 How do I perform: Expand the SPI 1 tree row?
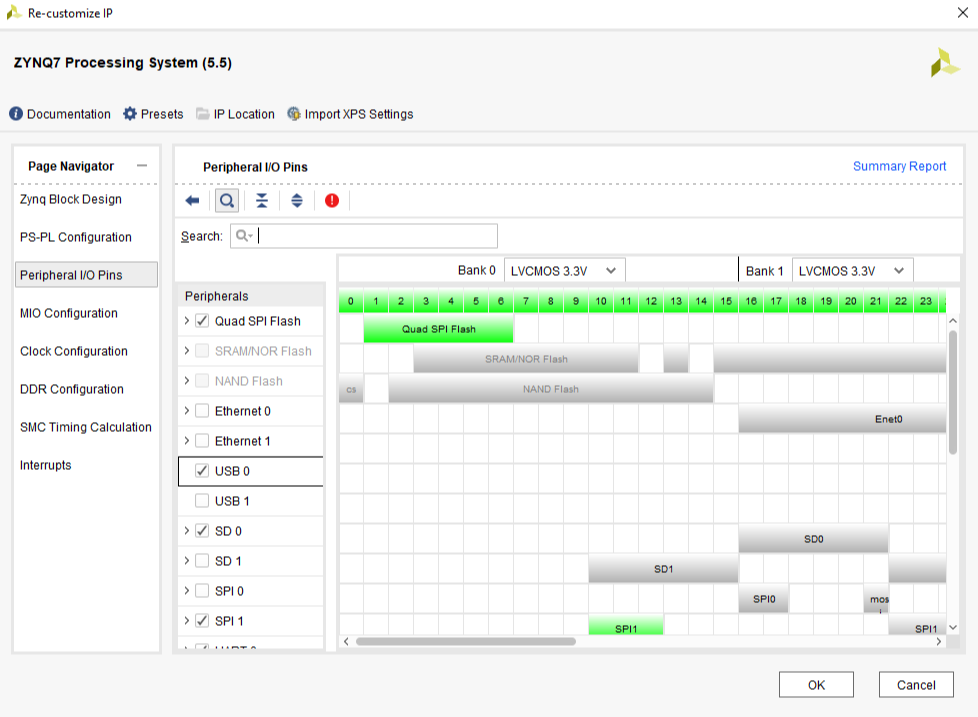coord(186,620)
